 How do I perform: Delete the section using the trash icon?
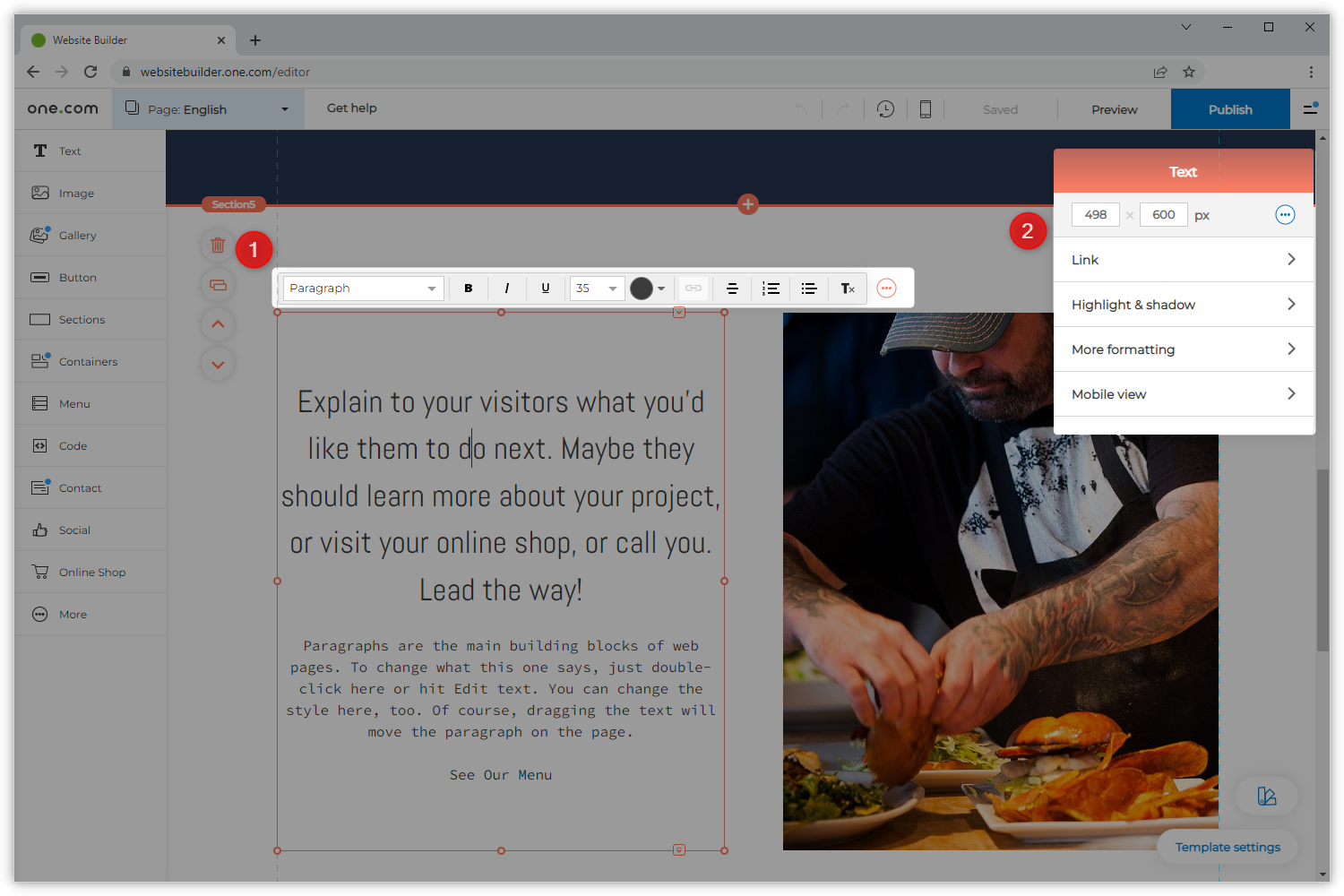coord(218,246)
